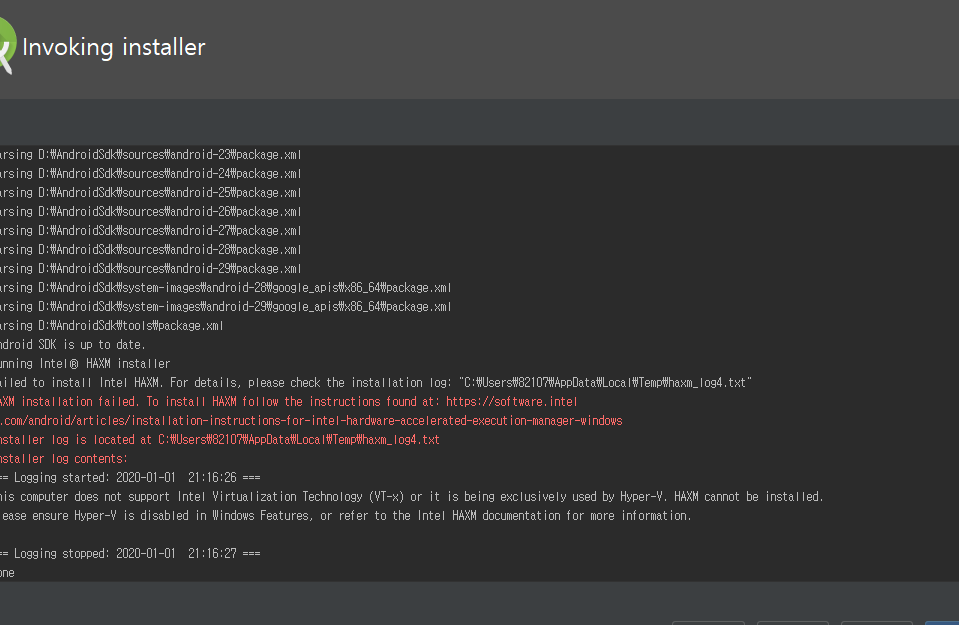Click the "Running Intel® HAXM installer" line
Screen dimensions: 959x625
(85, 364)
